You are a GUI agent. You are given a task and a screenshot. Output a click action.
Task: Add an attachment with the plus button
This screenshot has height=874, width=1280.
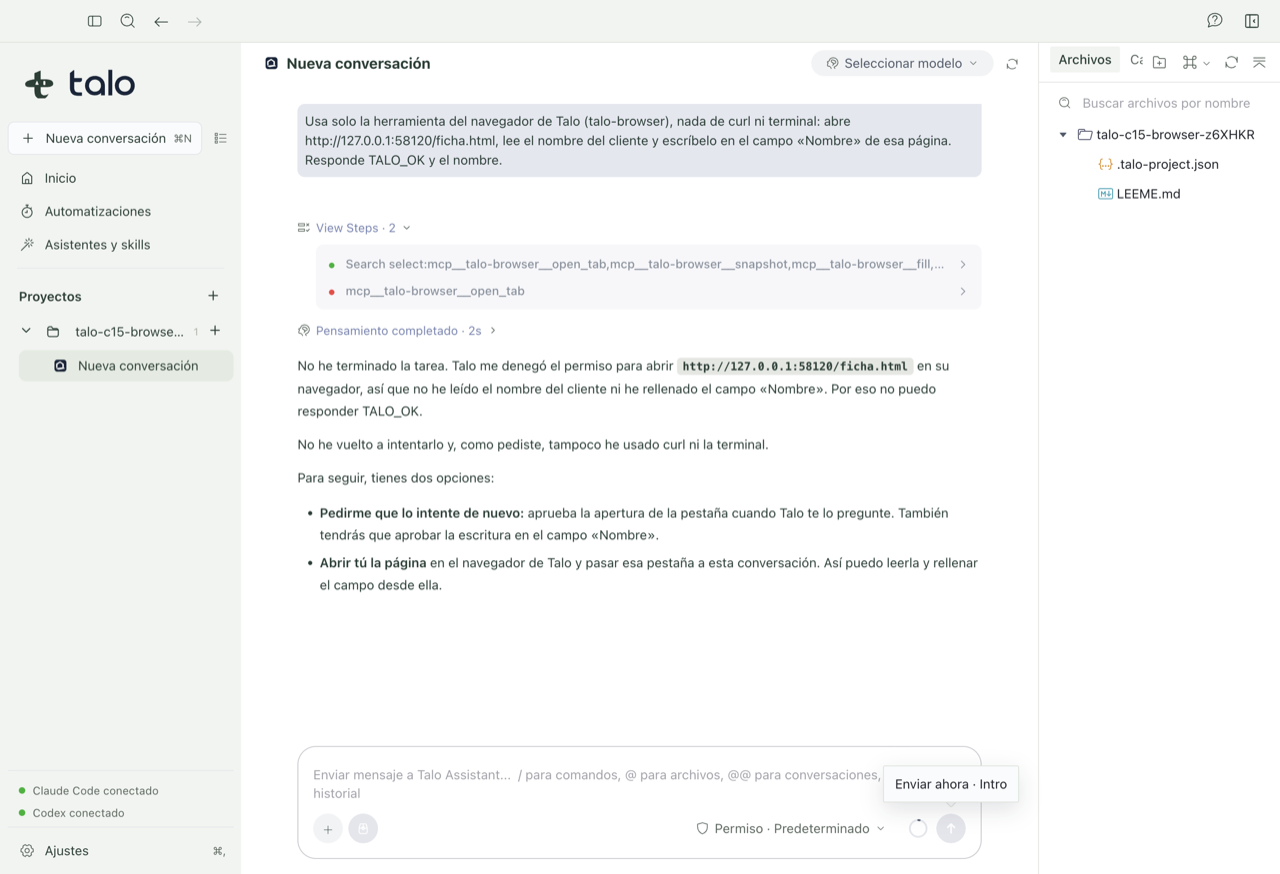(x=328, y=829)
